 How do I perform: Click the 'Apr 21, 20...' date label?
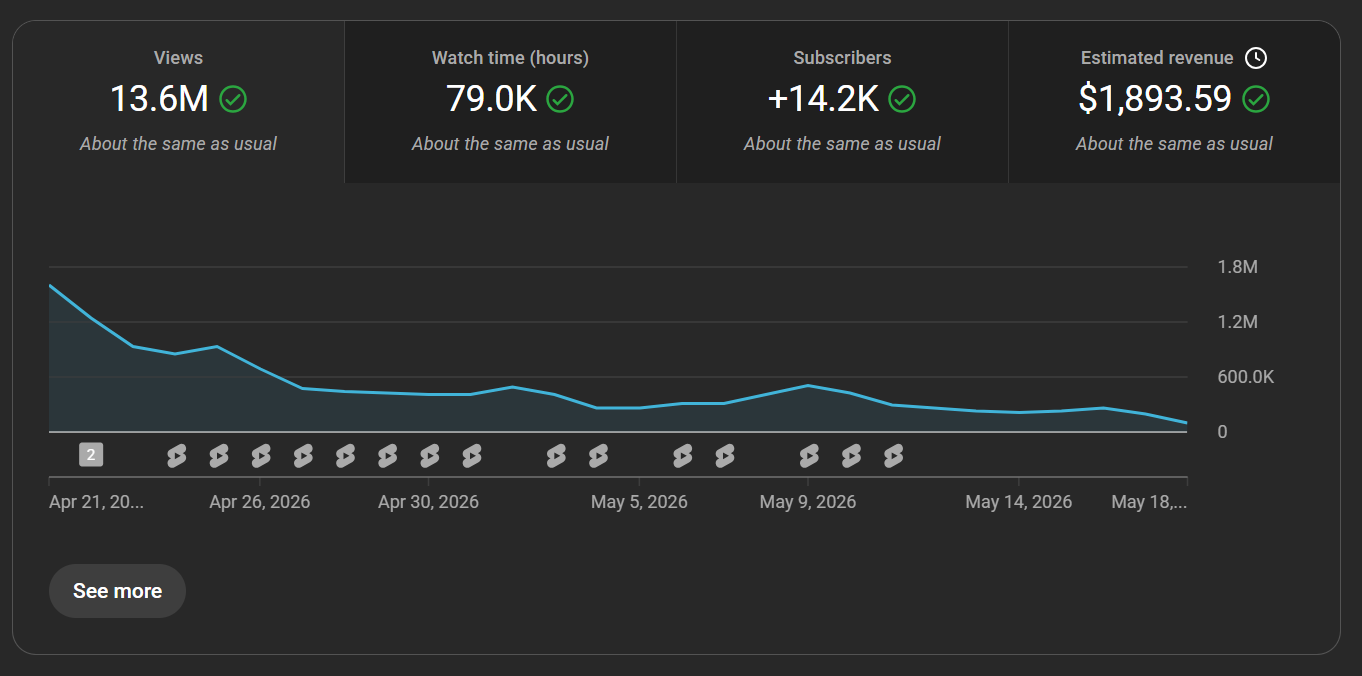(96, 502)
